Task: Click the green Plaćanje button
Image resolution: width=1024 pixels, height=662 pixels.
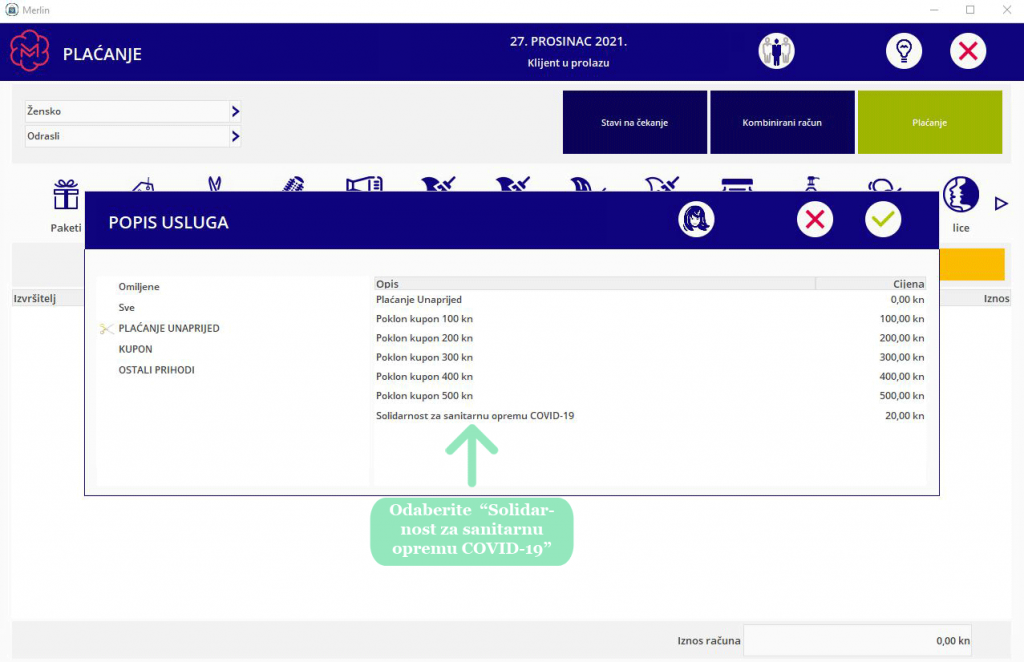Action: coord(930,122)
